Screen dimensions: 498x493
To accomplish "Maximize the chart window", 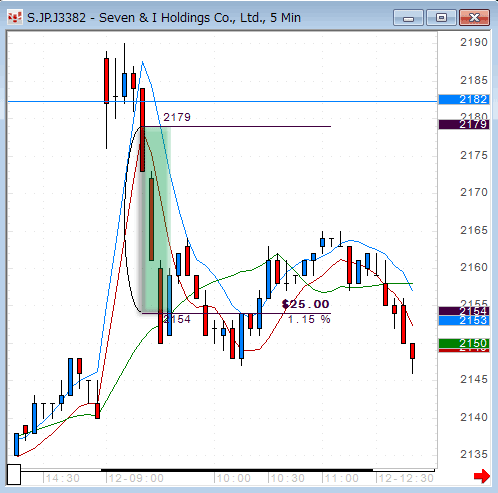I will tap(441, 18).
